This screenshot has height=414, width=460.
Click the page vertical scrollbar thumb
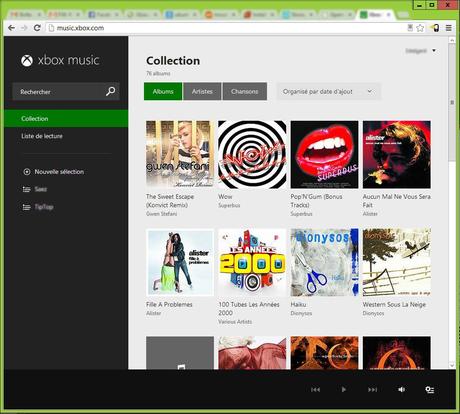(452, 103)
